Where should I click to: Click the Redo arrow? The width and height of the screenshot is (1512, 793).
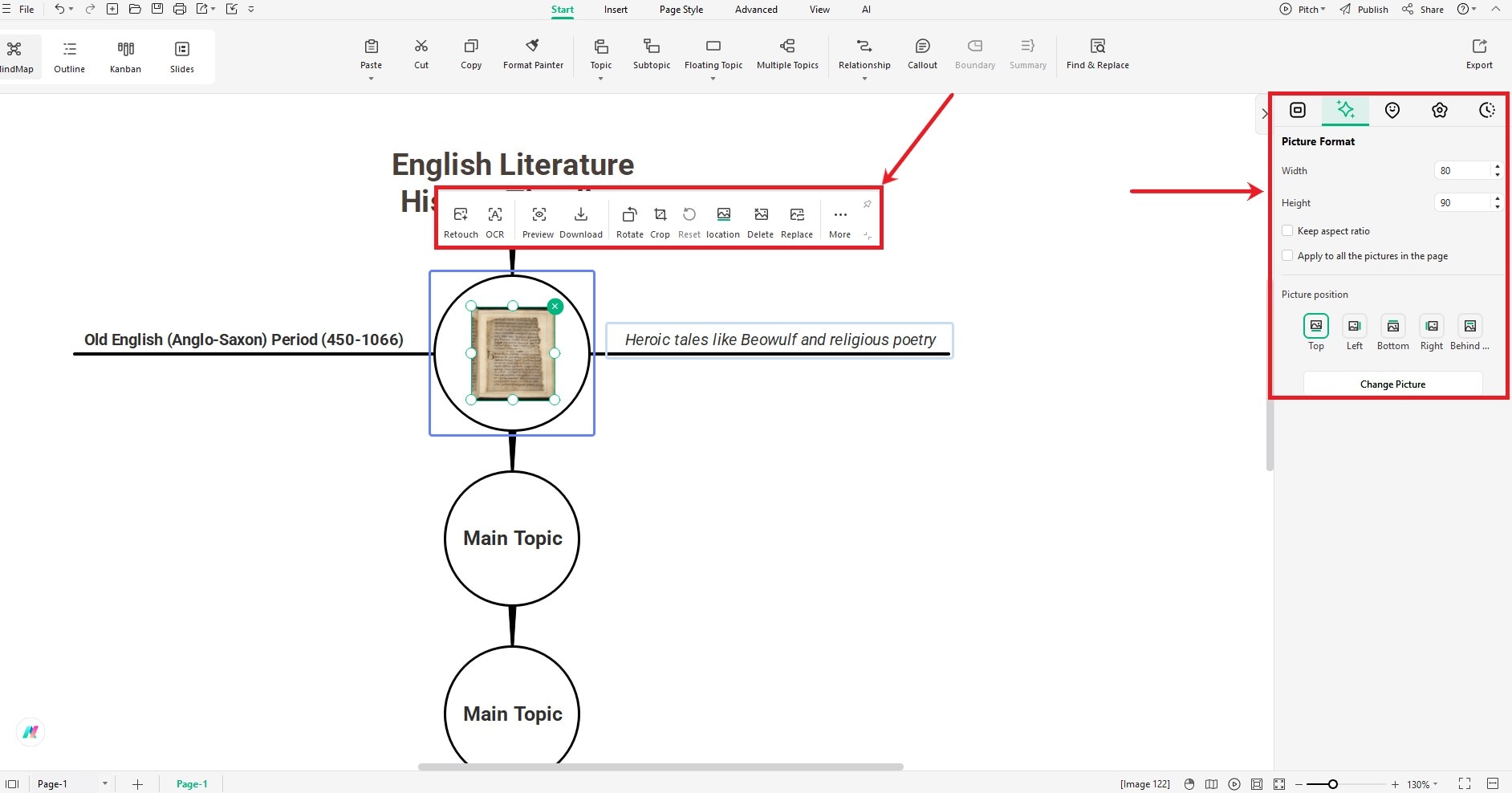pos(90,9)
